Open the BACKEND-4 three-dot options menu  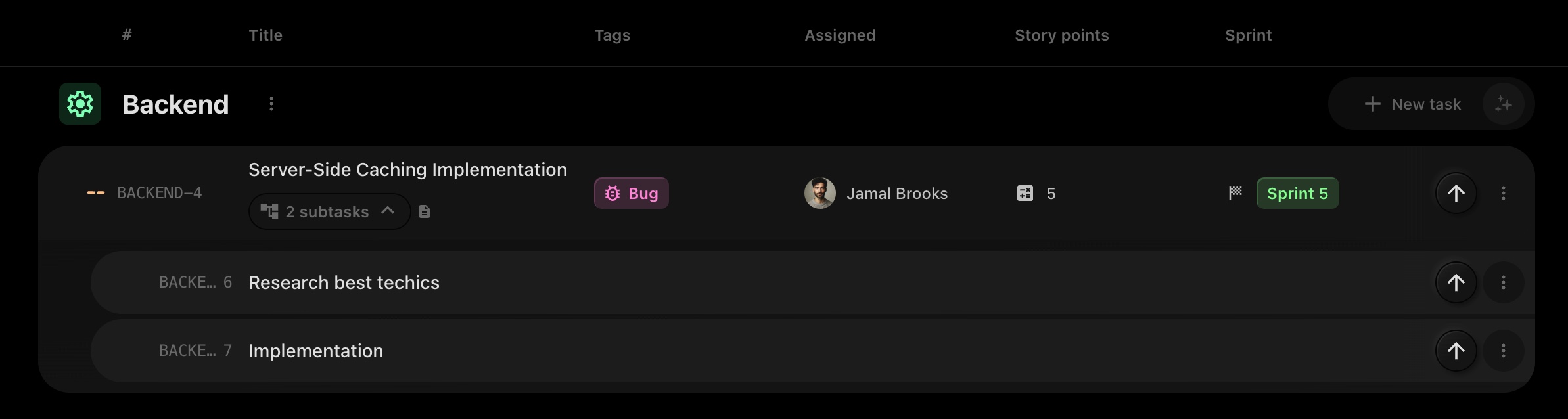[1503, 193]
